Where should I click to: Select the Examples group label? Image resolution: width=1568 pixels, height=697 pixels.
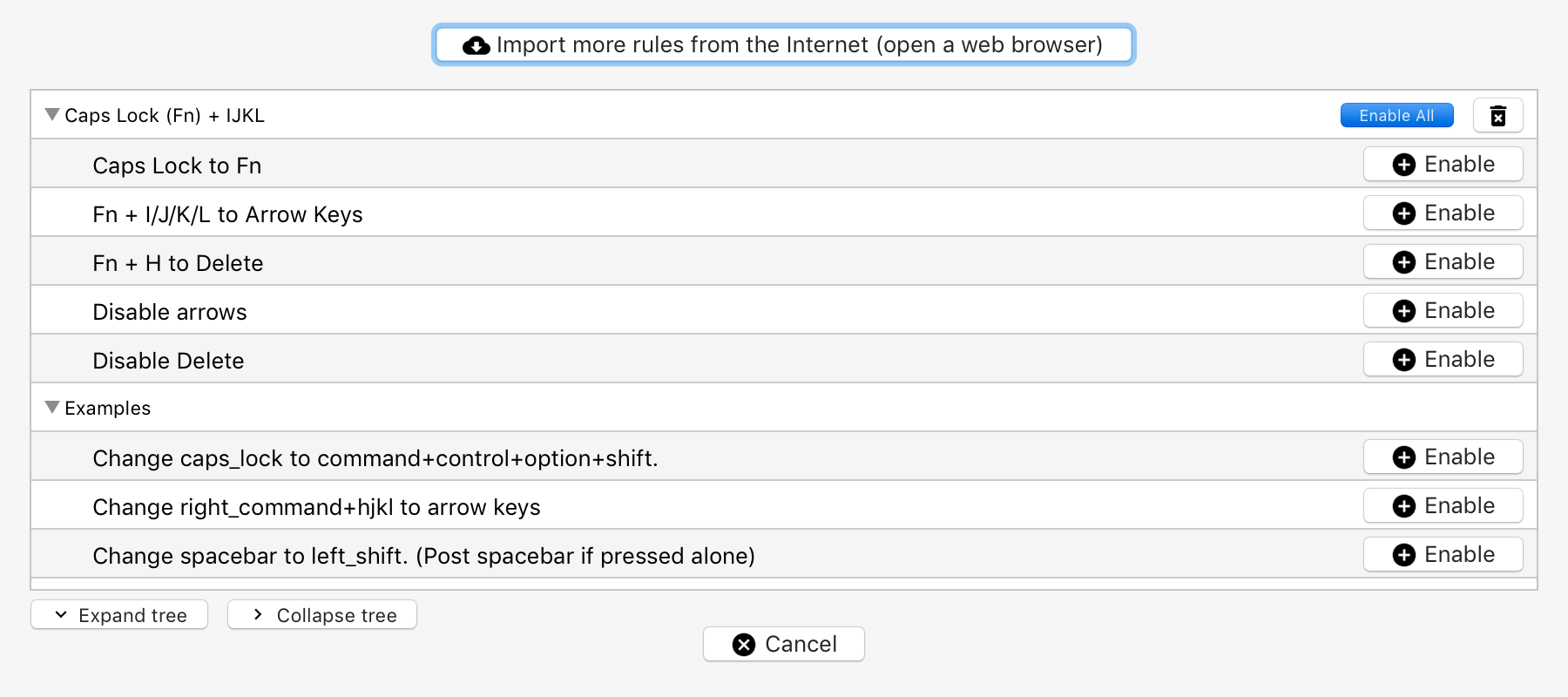tap(107, 409)
